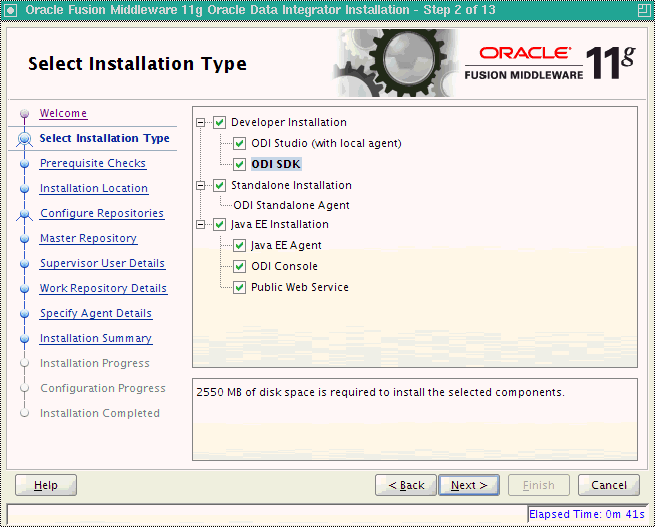This screenshot has height=527, width=655.
Task: Click the Back button
Action: [406, 485]
